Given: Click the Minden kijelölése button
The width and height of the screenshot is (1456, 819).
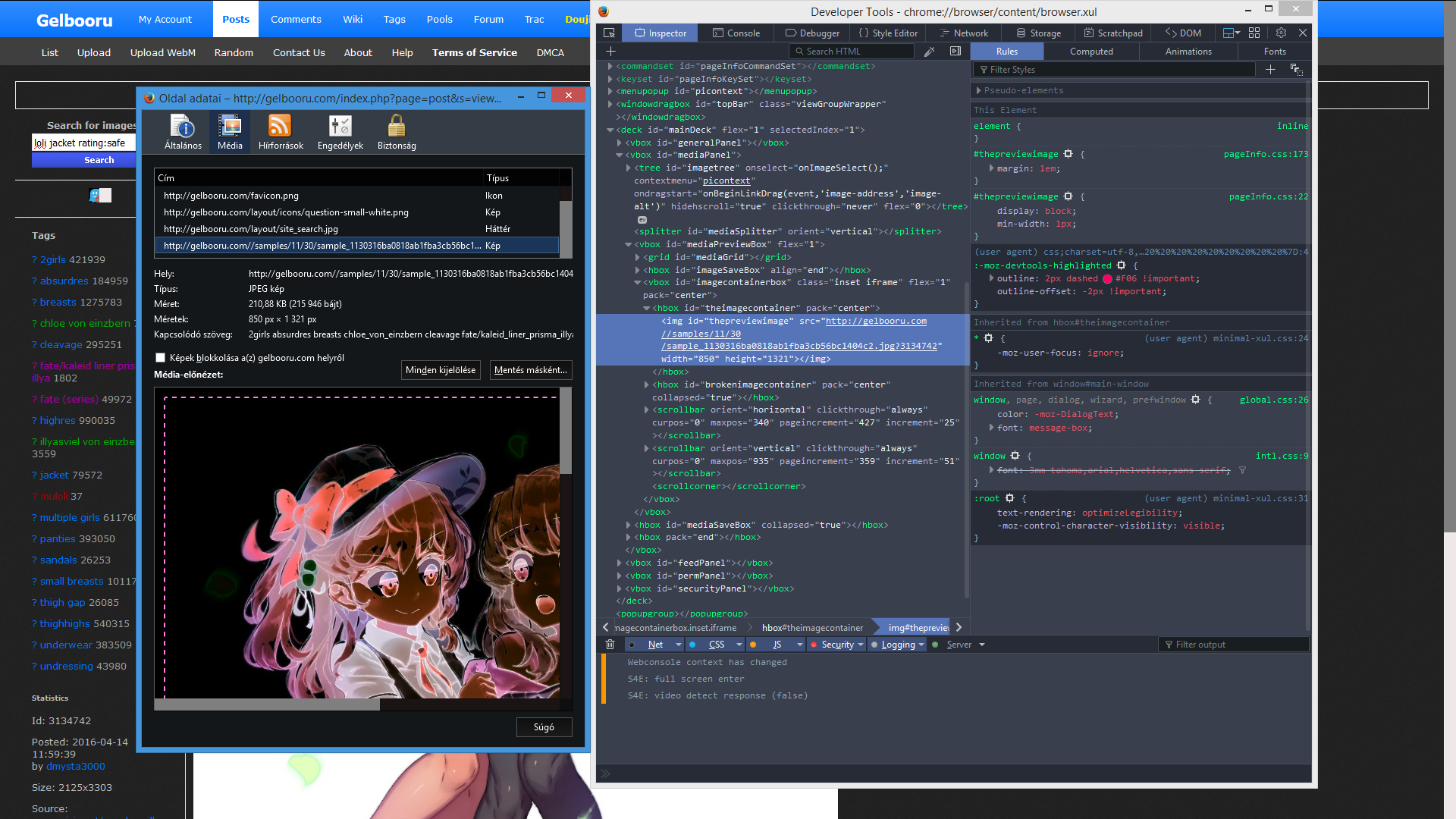Looking at the screenshot, I should click(x=441, y=370).
